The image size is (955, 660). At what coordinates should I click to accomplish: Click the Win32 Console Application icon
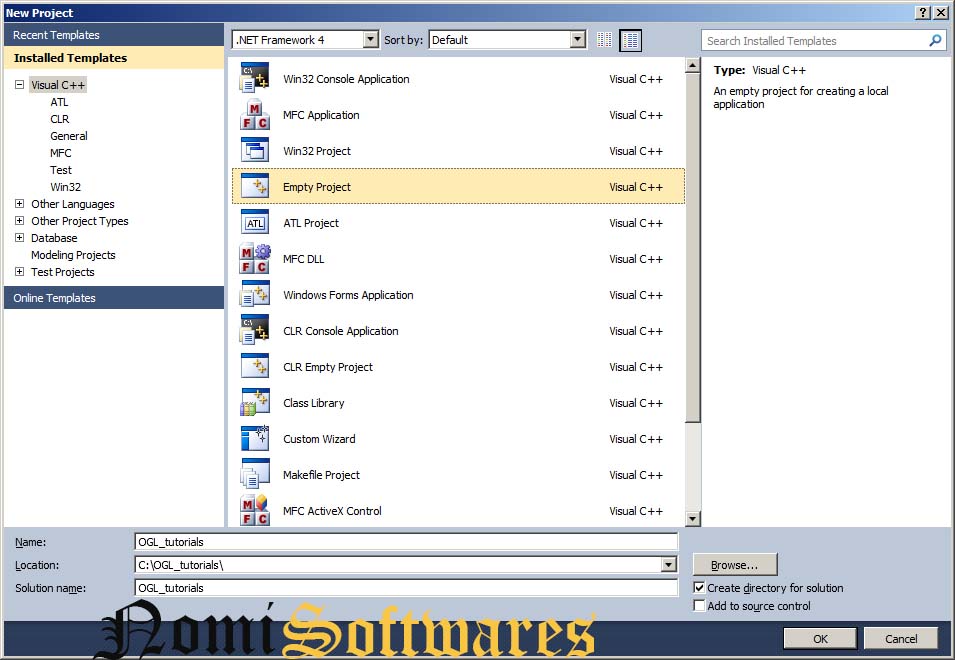[x=255, y=79]
